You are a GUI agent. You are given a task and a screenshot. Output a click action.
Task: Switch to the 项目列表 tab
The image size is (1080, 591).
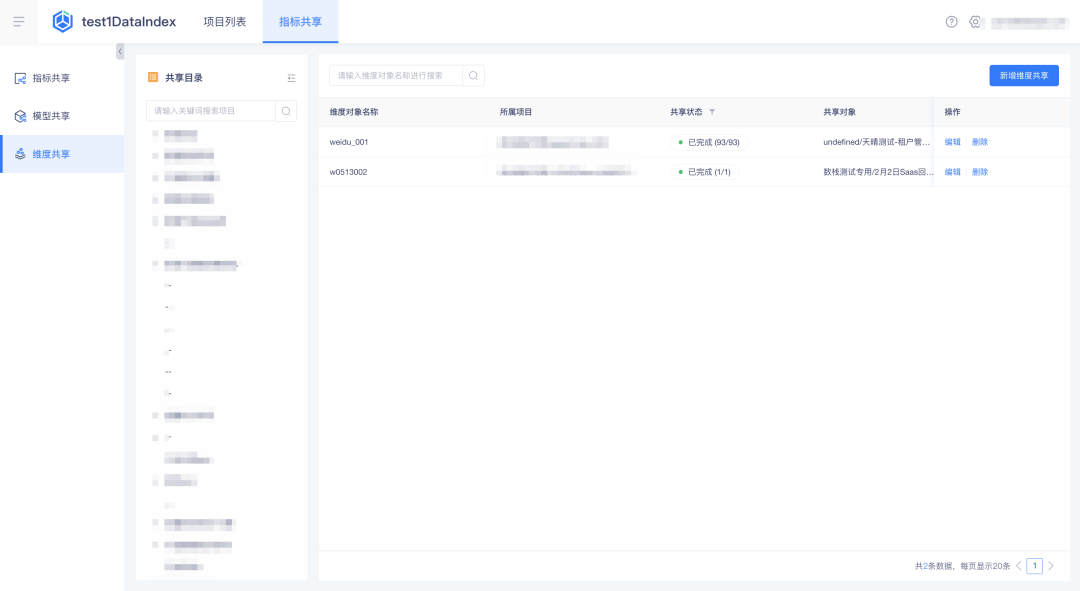click(x=224, y=21)
